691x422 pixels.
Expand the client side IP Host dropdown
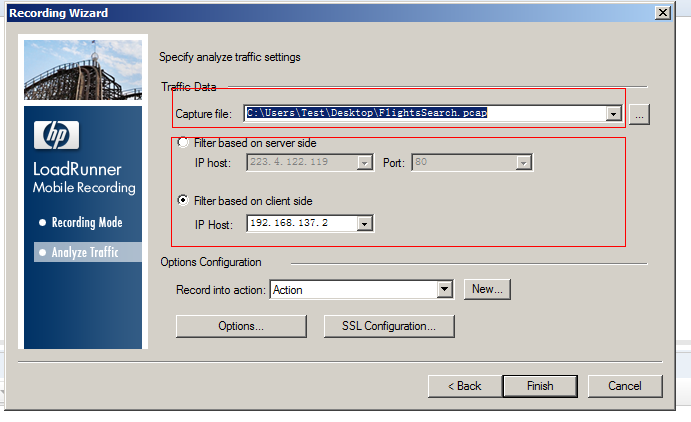click(364, 224)
